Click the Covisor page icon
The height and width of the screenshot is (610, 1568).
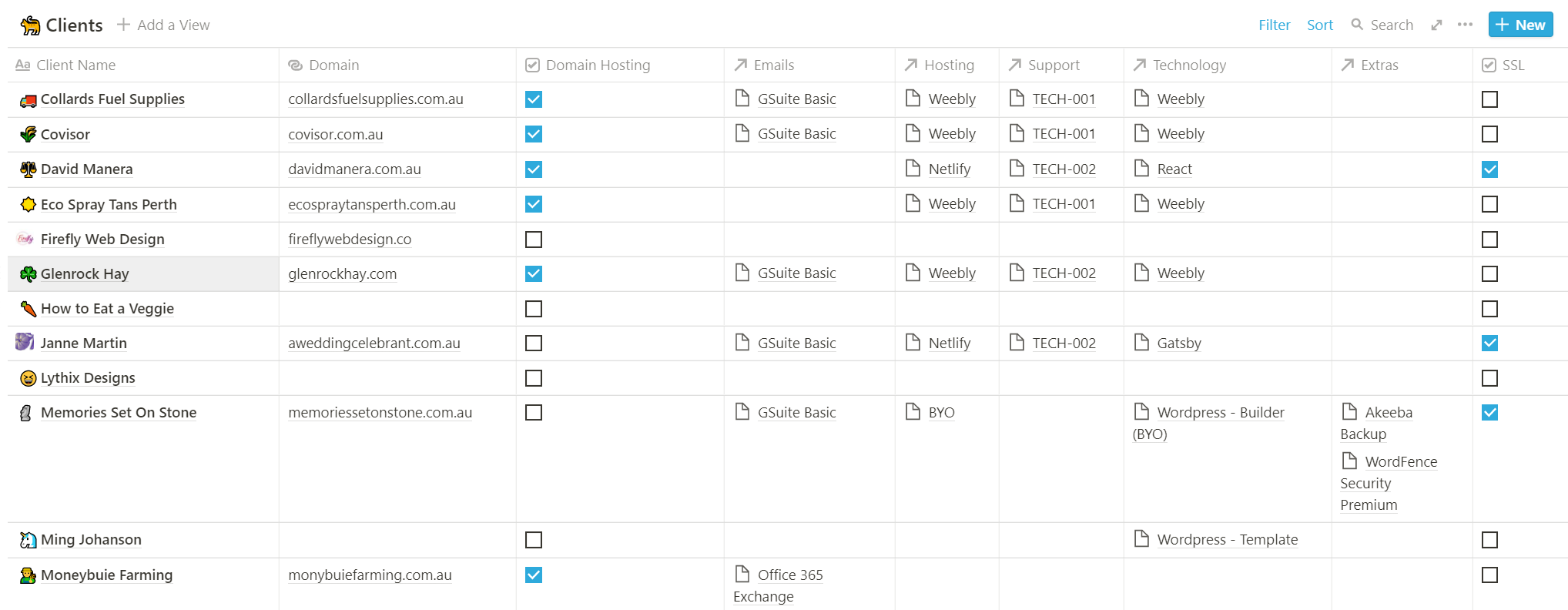tap(28, 135)
